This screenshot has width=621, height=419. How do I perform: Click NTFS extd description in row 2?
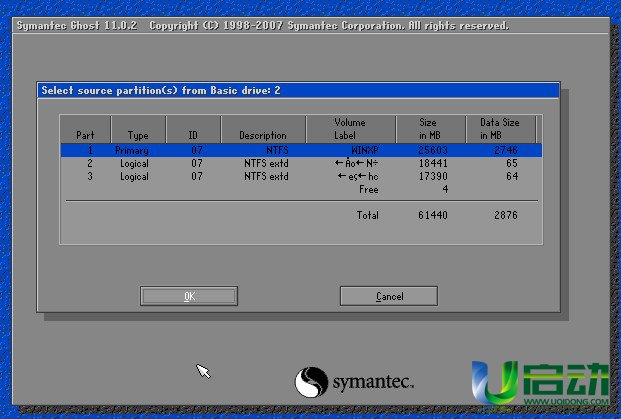266,163
